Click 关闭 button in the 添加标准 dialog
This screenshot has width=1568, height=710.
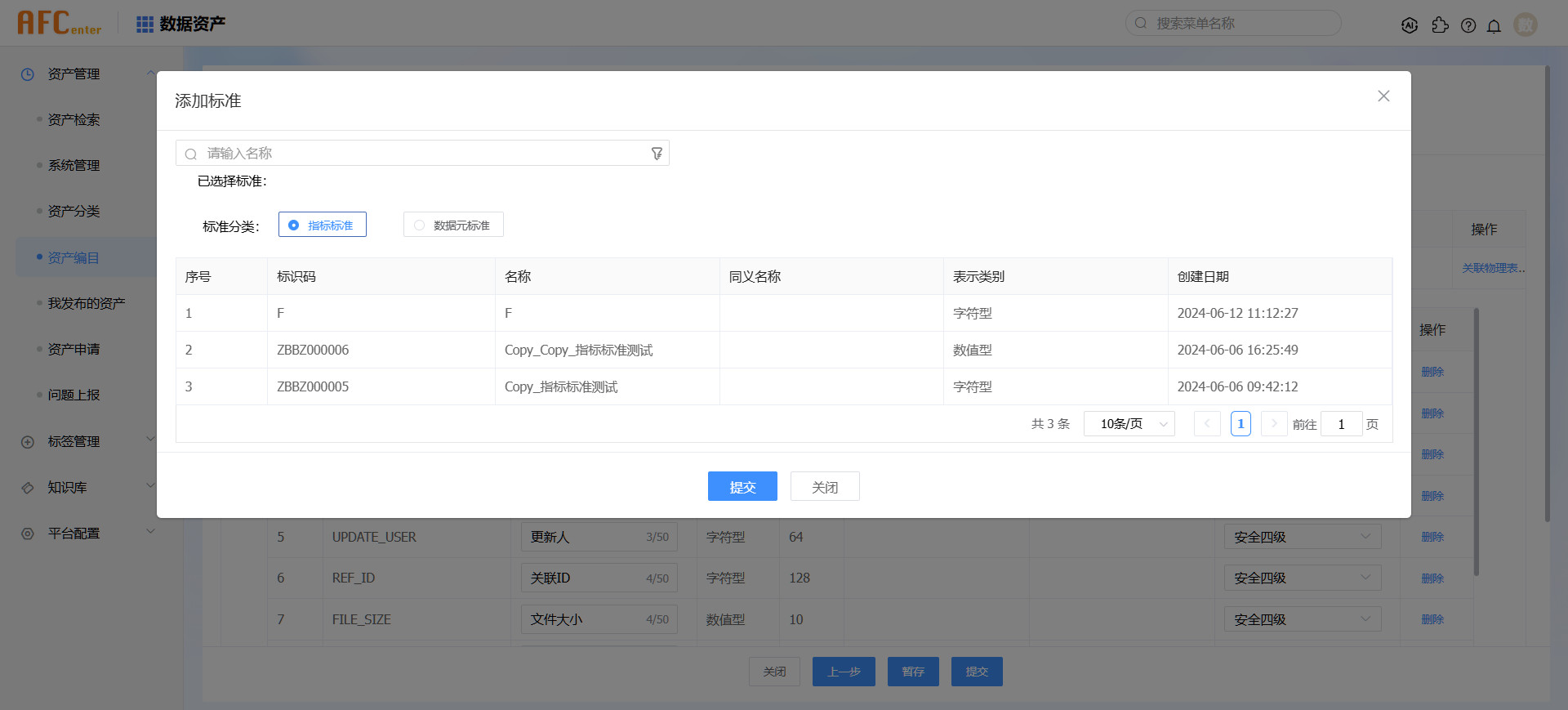pyautogui.click(x=825, y=486)
